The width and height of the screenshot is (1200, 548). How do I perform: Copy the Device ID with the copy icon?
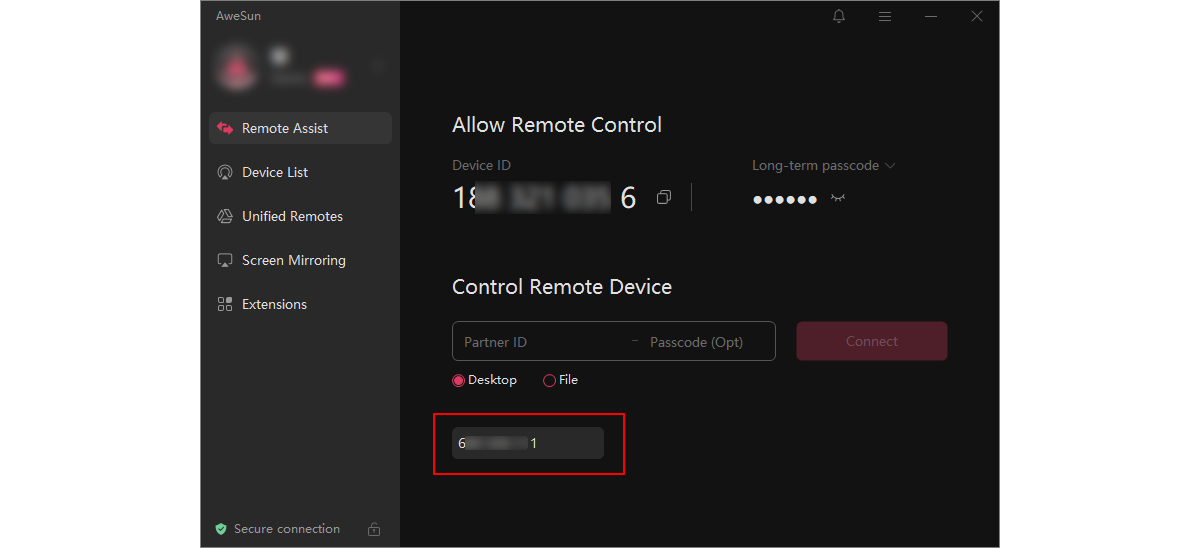(663, 198)
